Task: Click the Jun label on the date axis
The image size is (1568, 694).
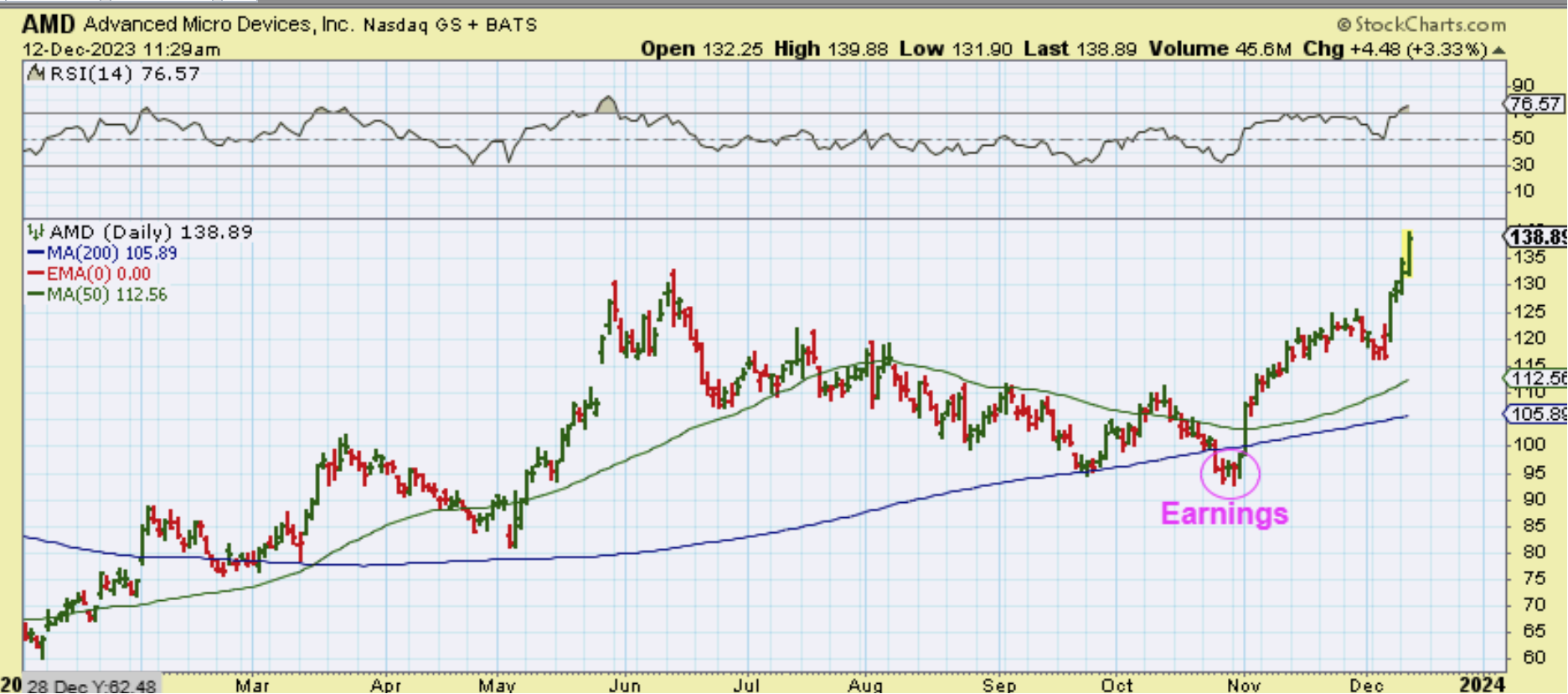Action: point(625,686)
